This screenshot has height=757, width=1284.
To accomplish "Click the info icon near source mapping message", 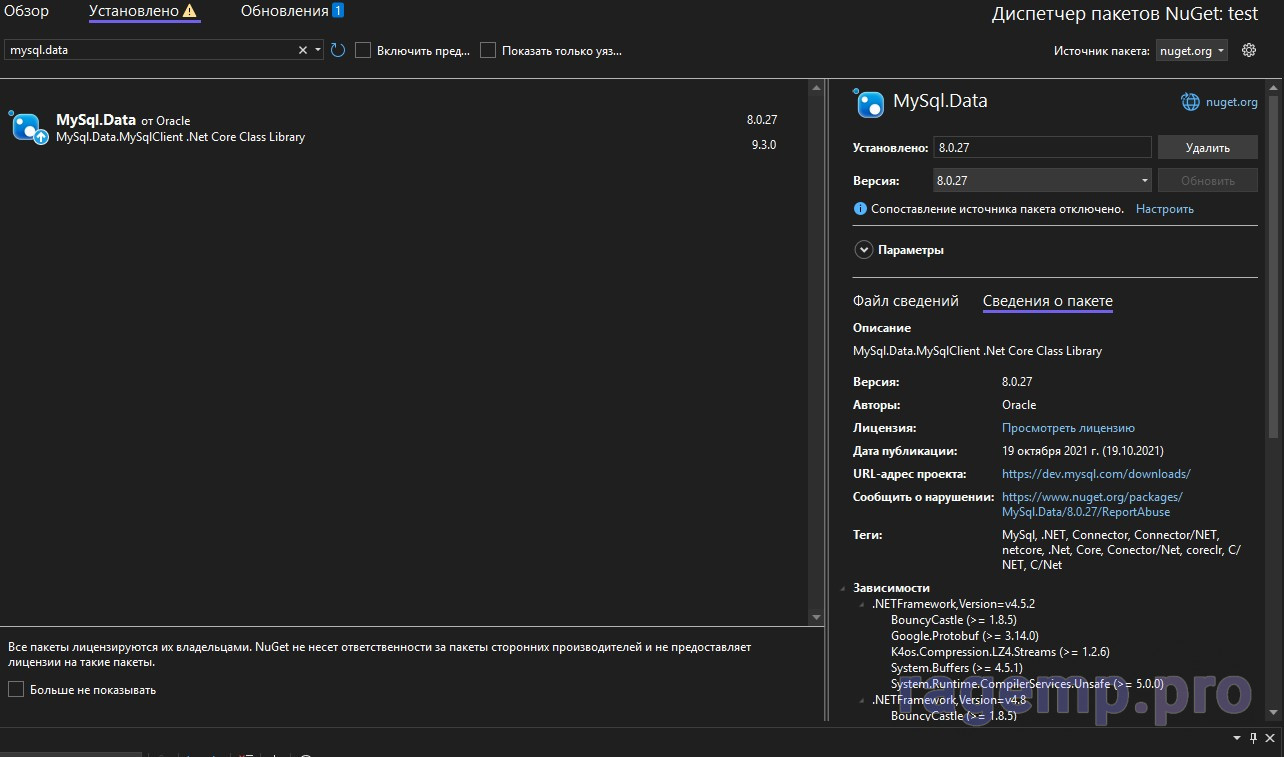I will (859, 209).
